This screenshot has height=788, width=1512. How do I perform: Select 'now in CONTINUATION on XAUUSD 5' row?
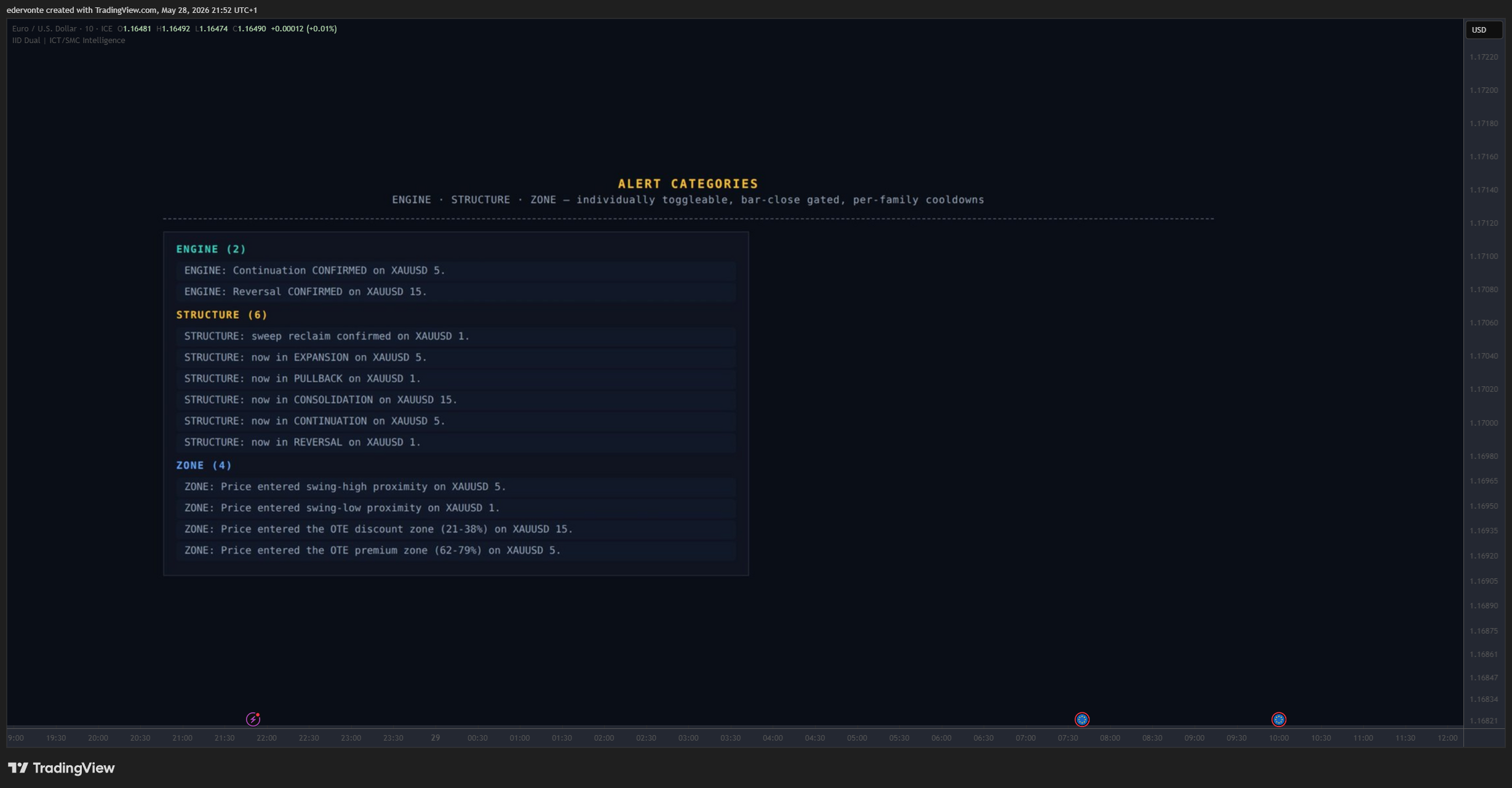tap(456, 421)
